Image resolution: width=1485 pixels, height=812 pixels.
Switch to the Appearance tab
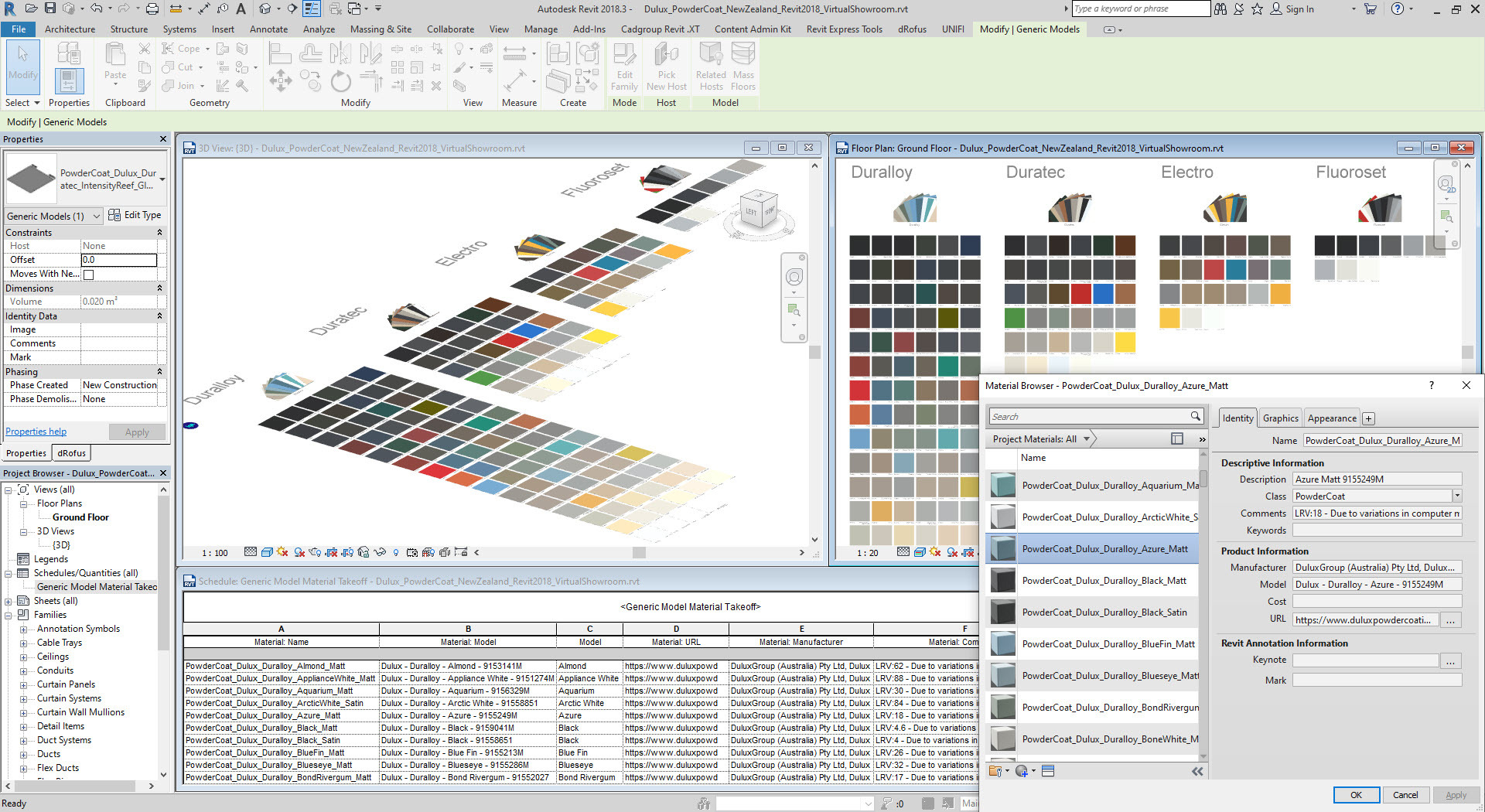click(x=1331, y=418)
